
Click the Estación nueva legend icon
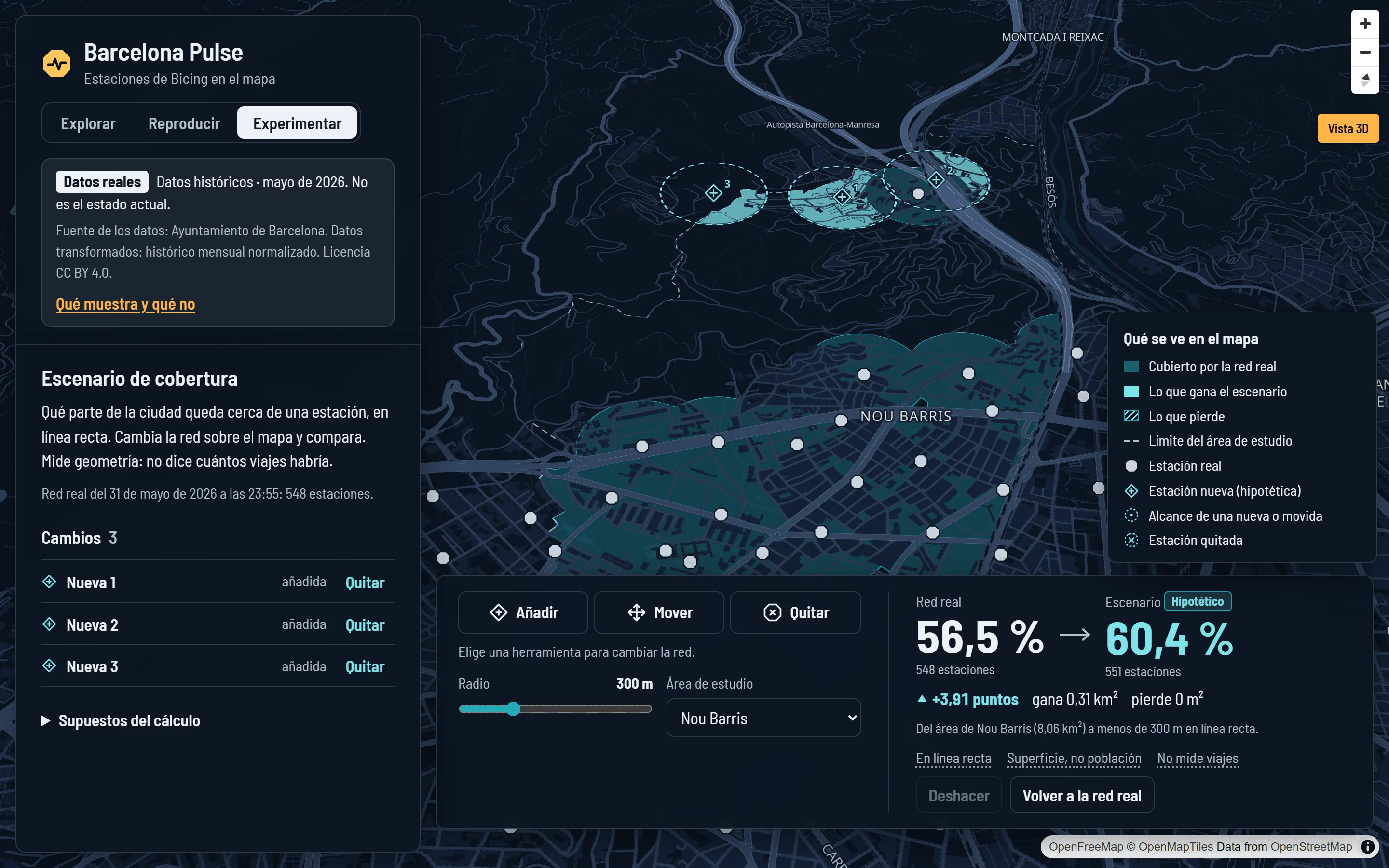1131,491
